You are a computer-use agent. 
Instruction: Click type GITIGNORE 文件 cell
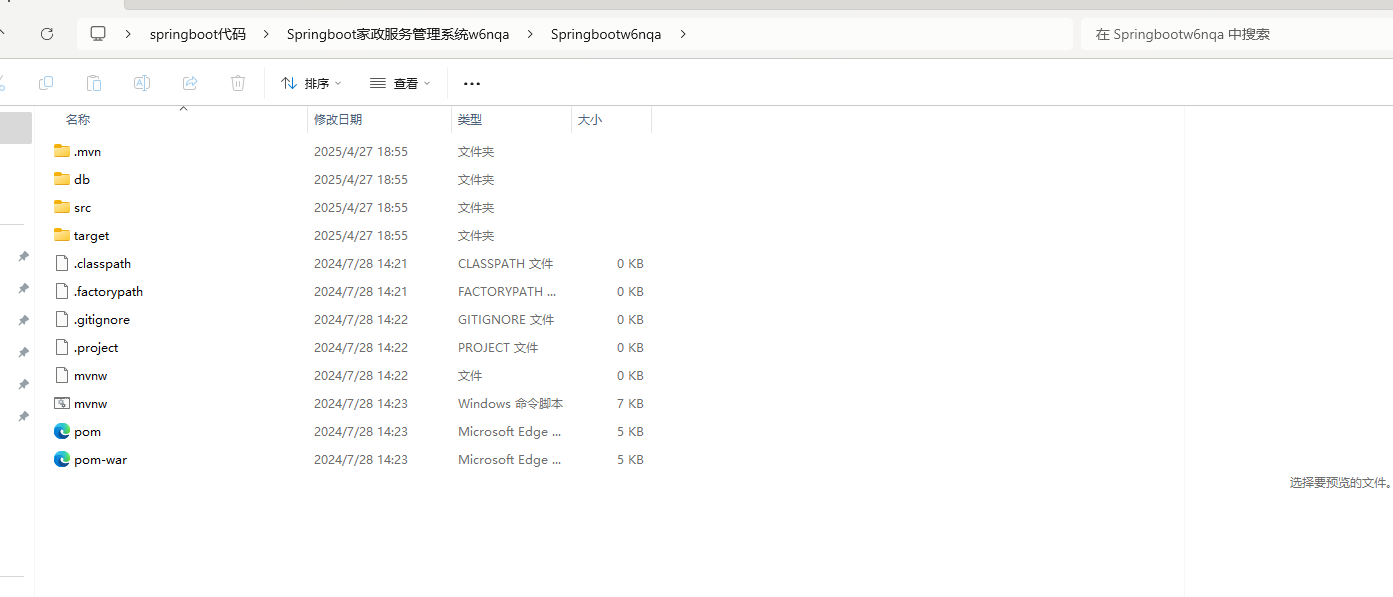point(506,320)
